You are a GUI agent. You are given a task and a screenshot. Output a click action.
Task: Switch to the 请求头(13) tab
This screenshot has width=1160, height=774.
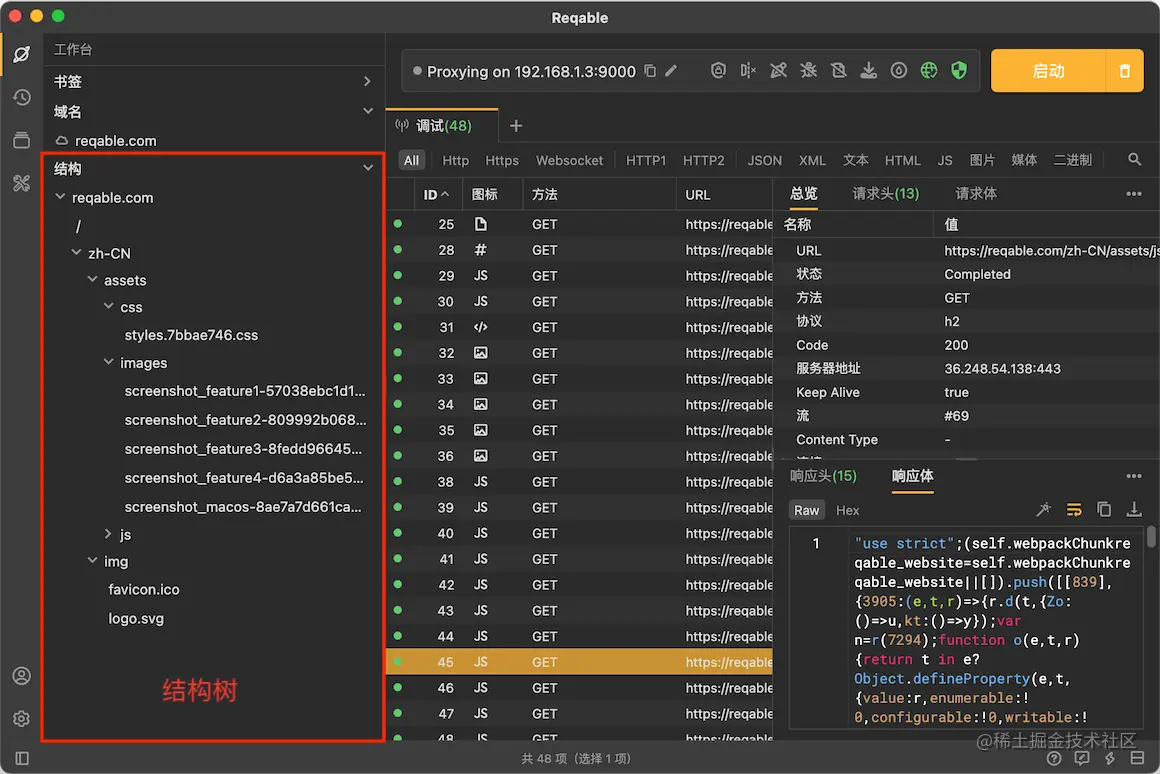tap(885, 194)
